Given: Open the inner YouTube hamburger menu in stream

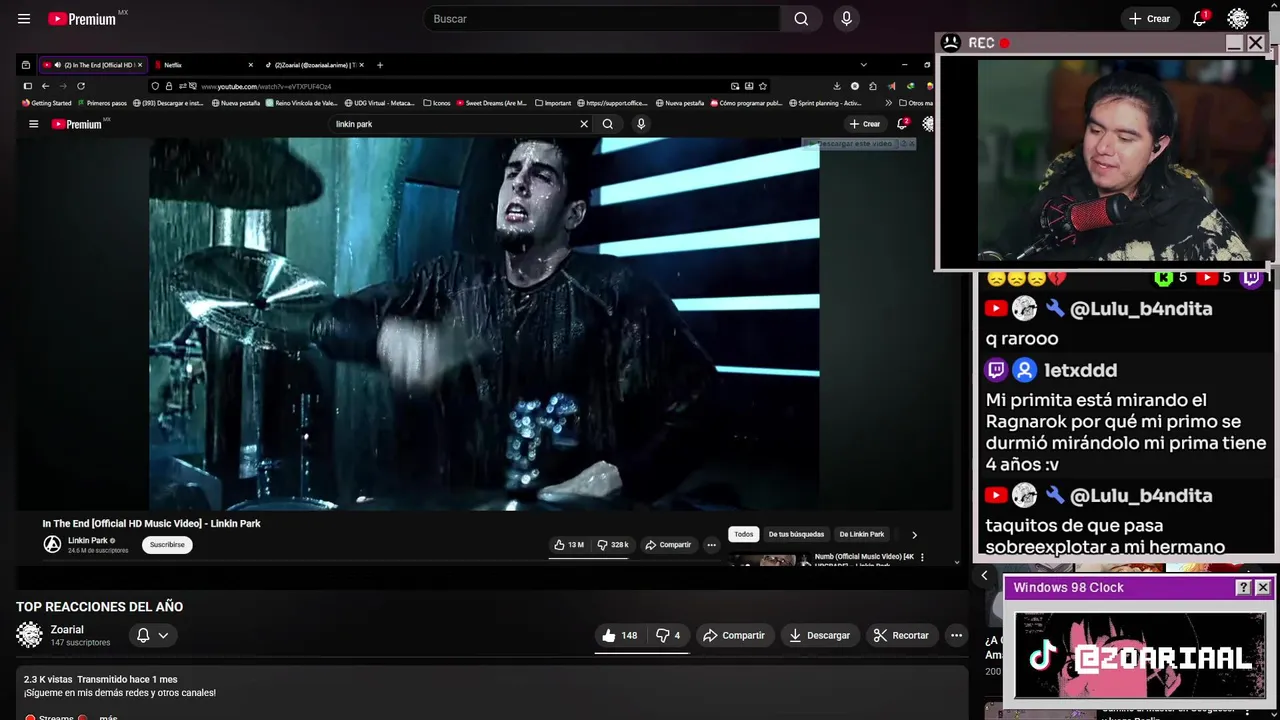Looking at the screenshot, I should 33,124.
